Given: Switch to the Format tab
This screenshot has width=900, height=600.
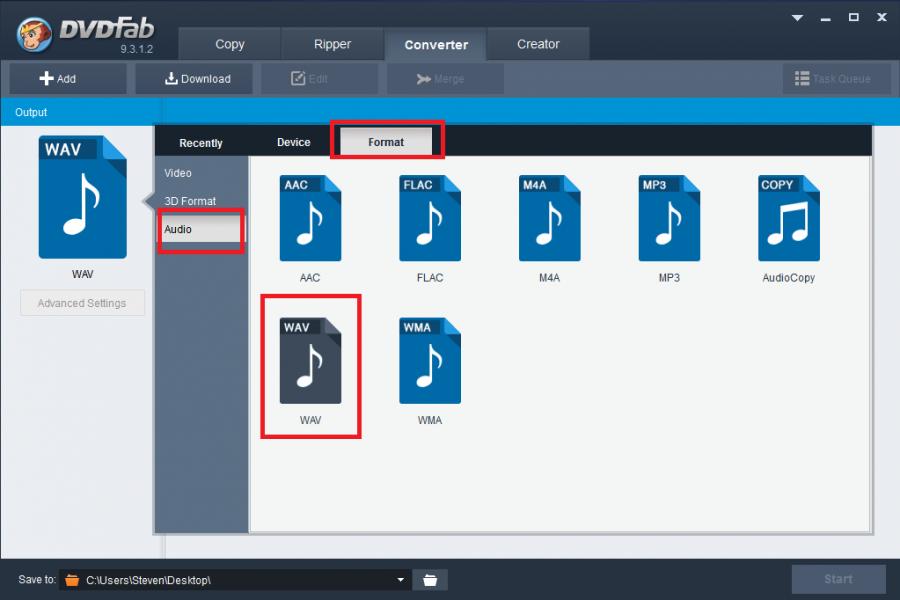Looking at the screenshot, I should pyautogui.click(x=386, y=142).
